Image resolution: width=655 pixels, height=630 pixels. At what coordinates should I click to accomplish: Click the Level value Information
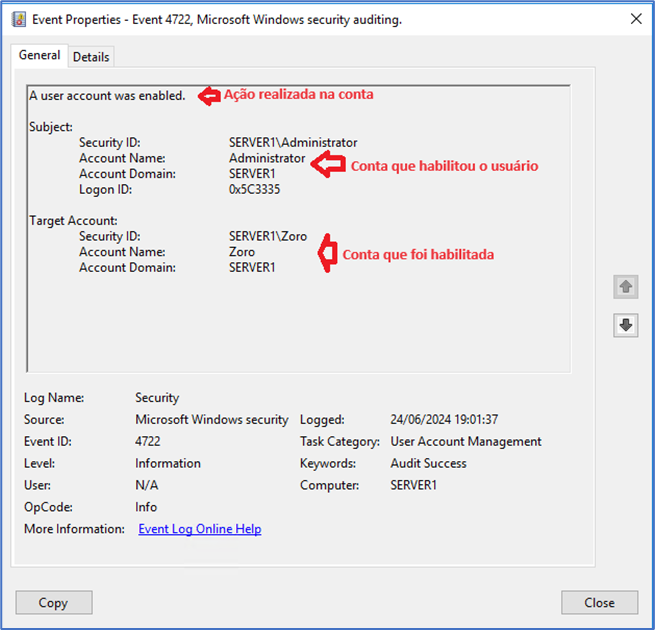coord(168,464)
